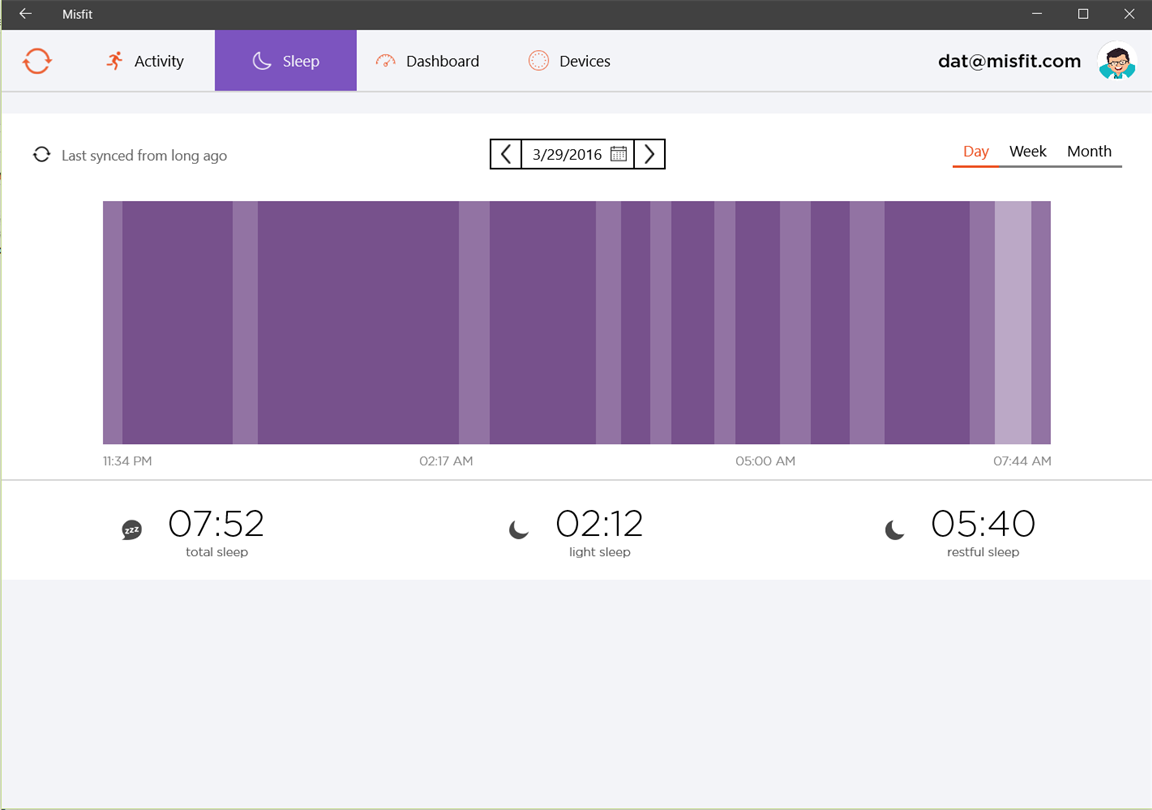
Task: Open the user profile avatar
Action: [x=1117, y=61]
